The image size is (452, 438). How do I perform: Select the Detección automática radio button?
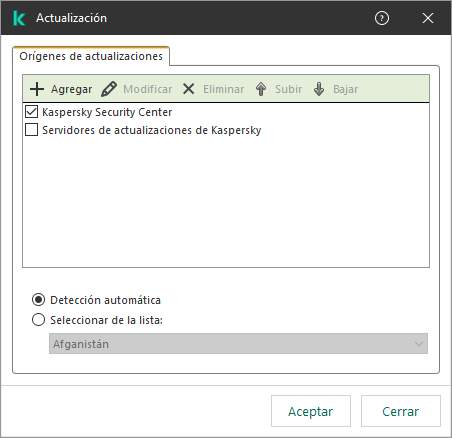click(x=38, y=300)
